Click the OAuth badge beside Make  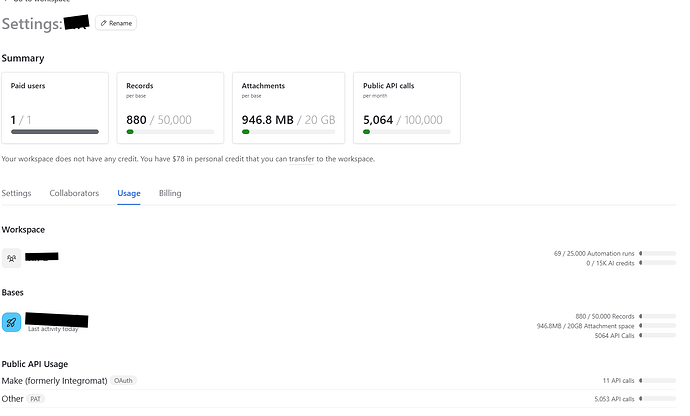coord(124,381)
